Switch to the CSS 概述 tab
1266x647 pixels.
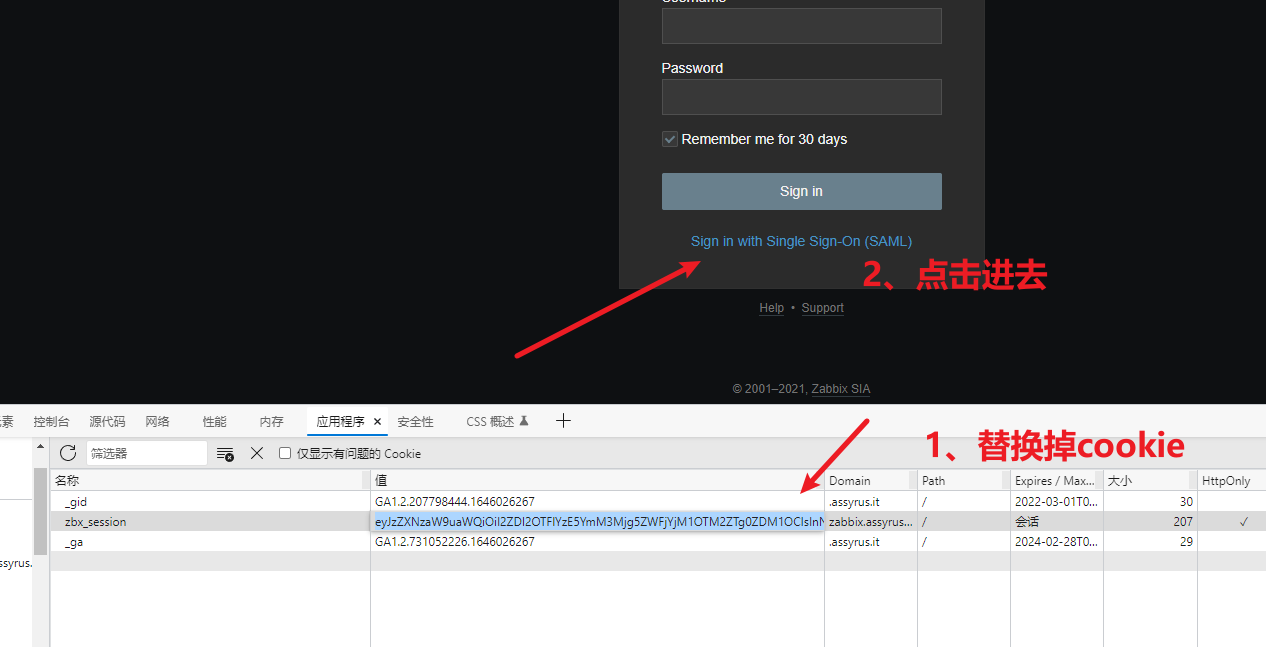click(x=497, y=422)
